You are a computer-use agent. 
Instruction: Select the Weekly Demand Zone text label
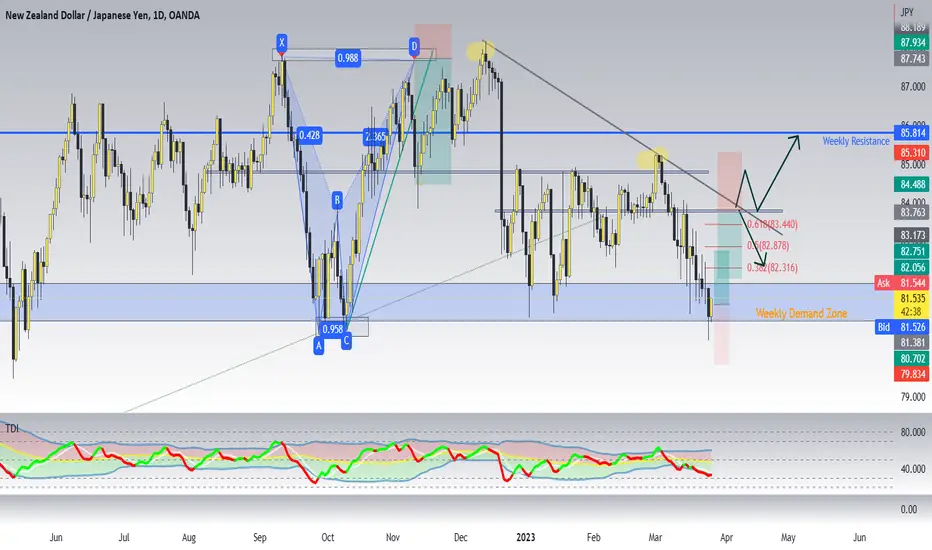coord(801,313)
